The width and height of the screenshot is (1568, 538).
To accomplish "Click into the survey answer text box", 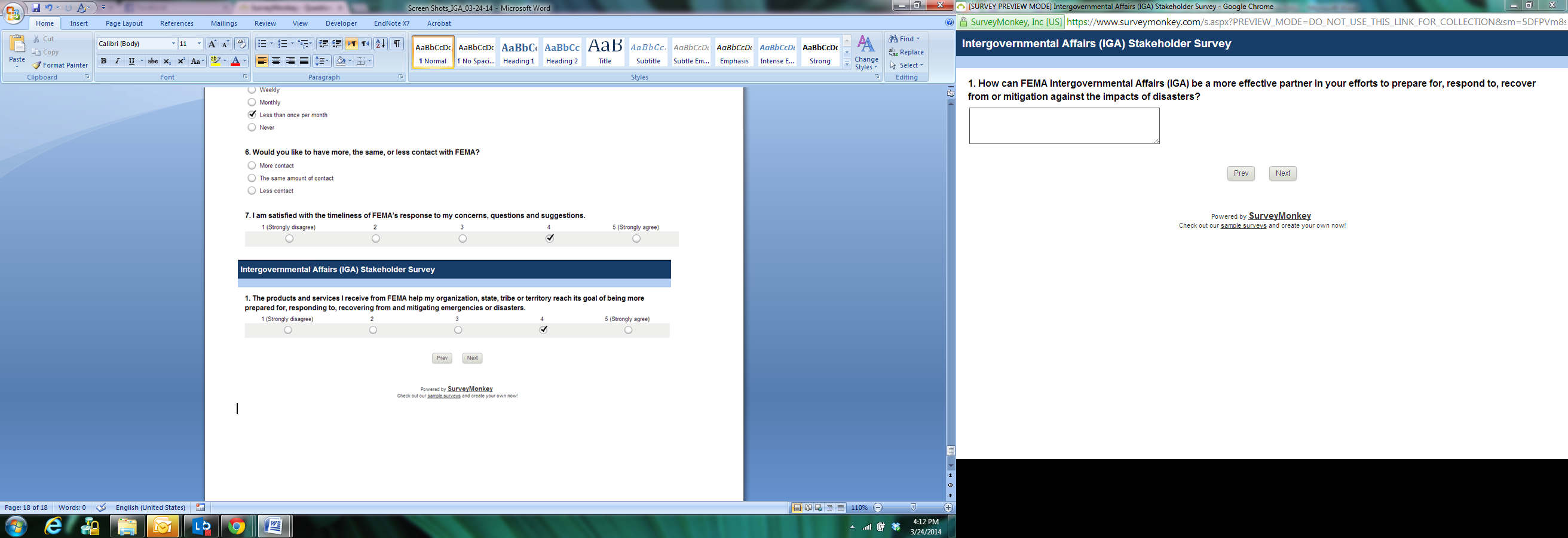I will (x=1064, y=126).
